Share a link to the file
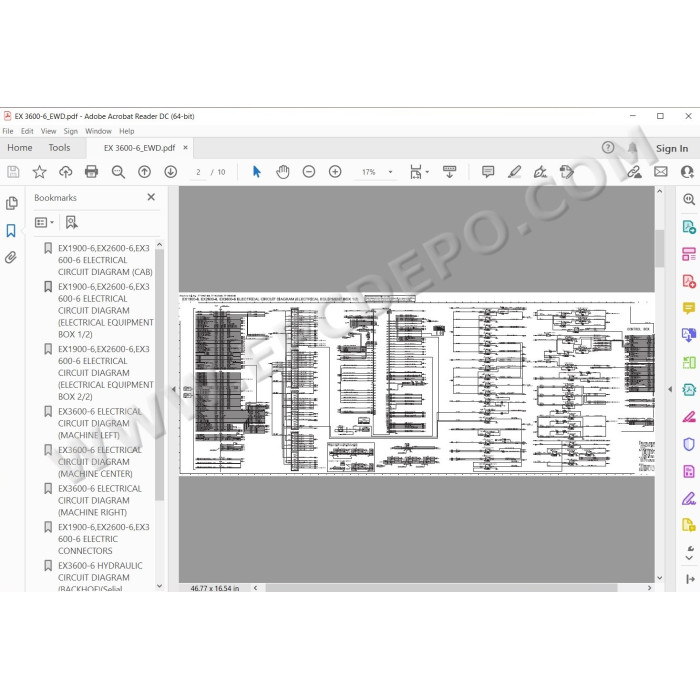This screenshot has height=700, width=700. 634,172
